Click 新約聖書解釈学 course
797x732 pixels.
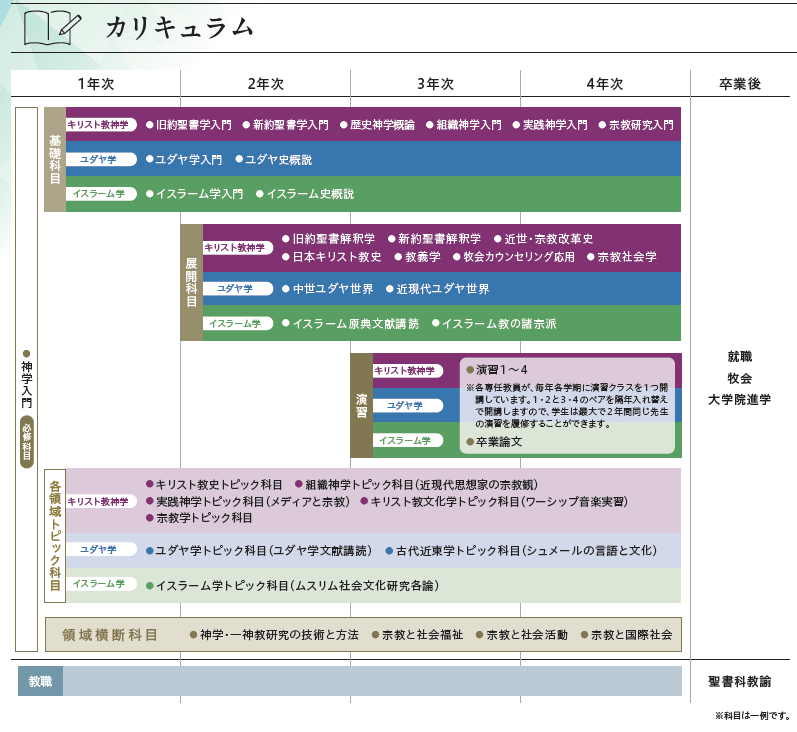pyautogui.click(x=435, y=239)
